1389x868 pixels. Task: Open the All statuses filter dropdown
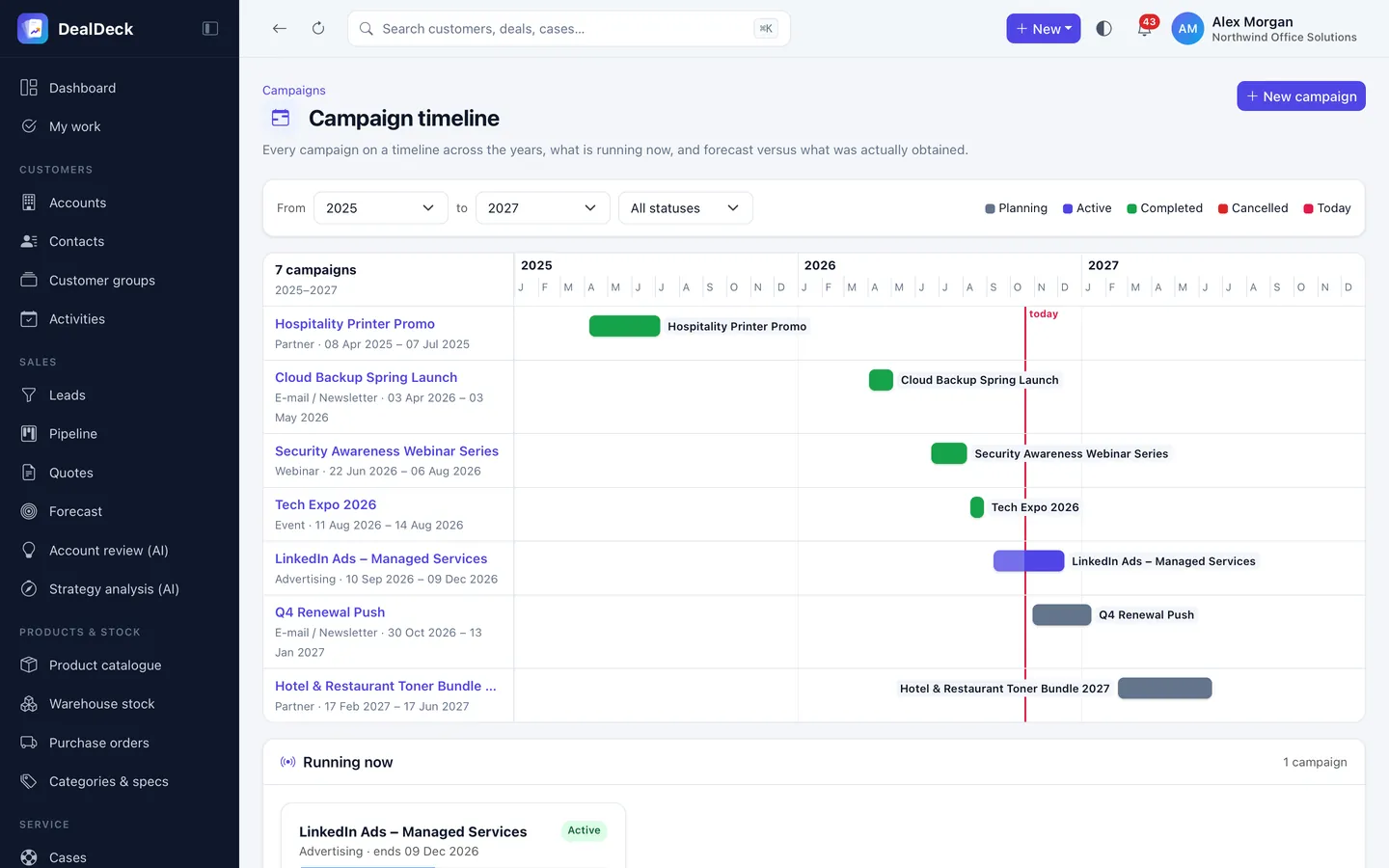pyautogui.click(x=686, y=208)
